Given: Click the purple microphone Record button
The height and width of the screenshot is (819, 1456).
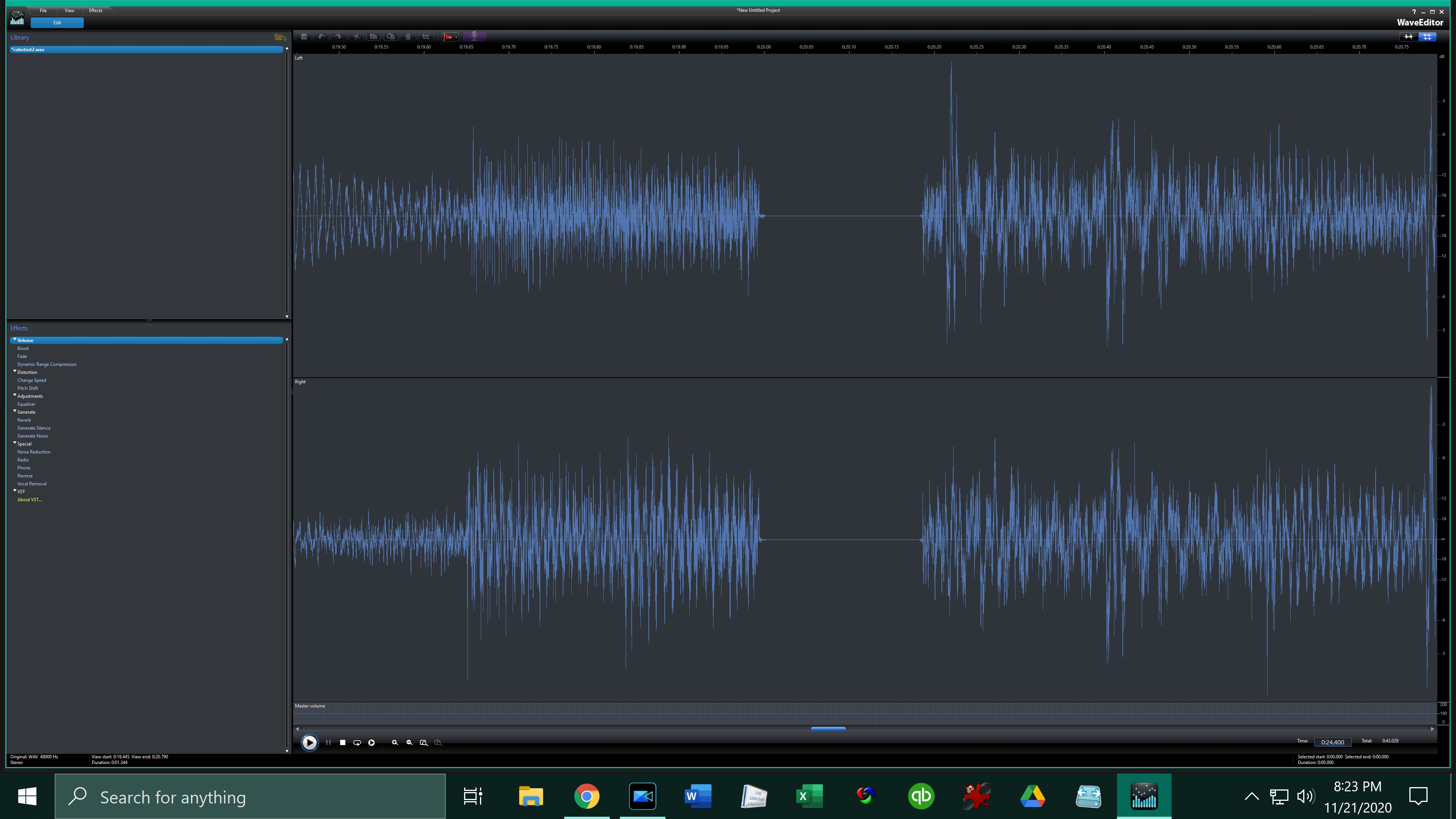Looking at the screenshot, I should coord(474,37).
